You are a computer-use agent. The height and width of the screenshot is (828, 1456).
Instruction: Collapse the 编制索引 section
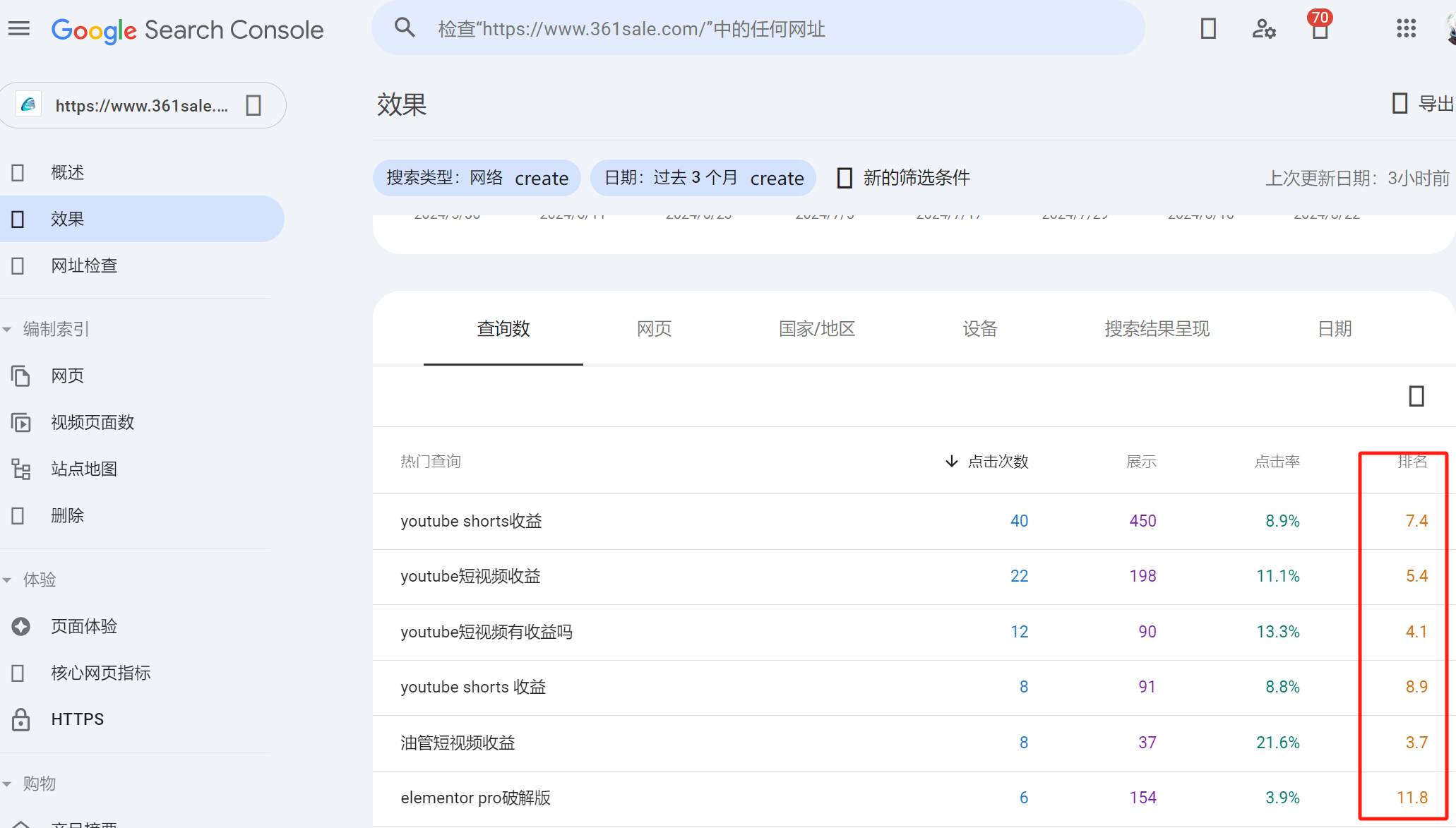[x=8, y=329]
